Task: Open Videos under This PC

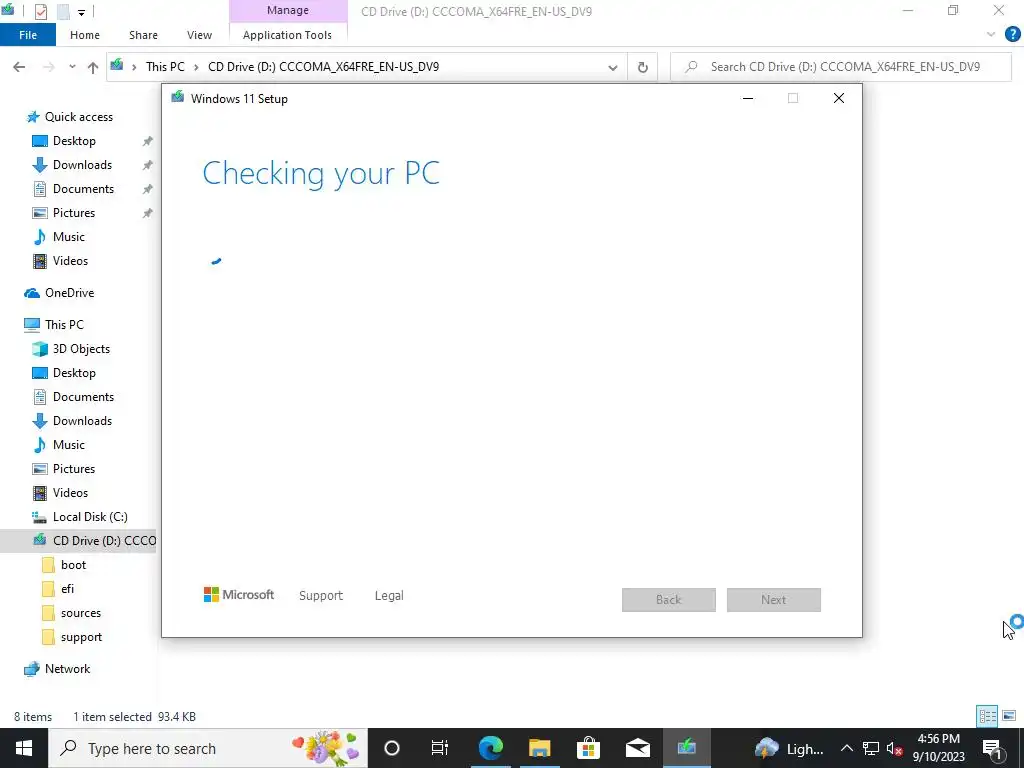Action: pyautogui.click(x=70, y=493)
